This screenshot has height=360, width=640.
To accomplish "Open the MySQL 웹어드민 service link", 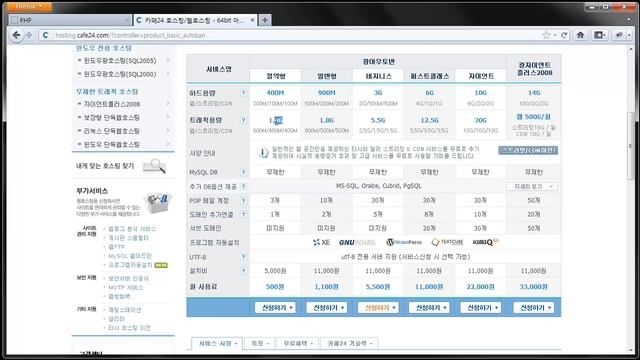I will coord(130,256).
